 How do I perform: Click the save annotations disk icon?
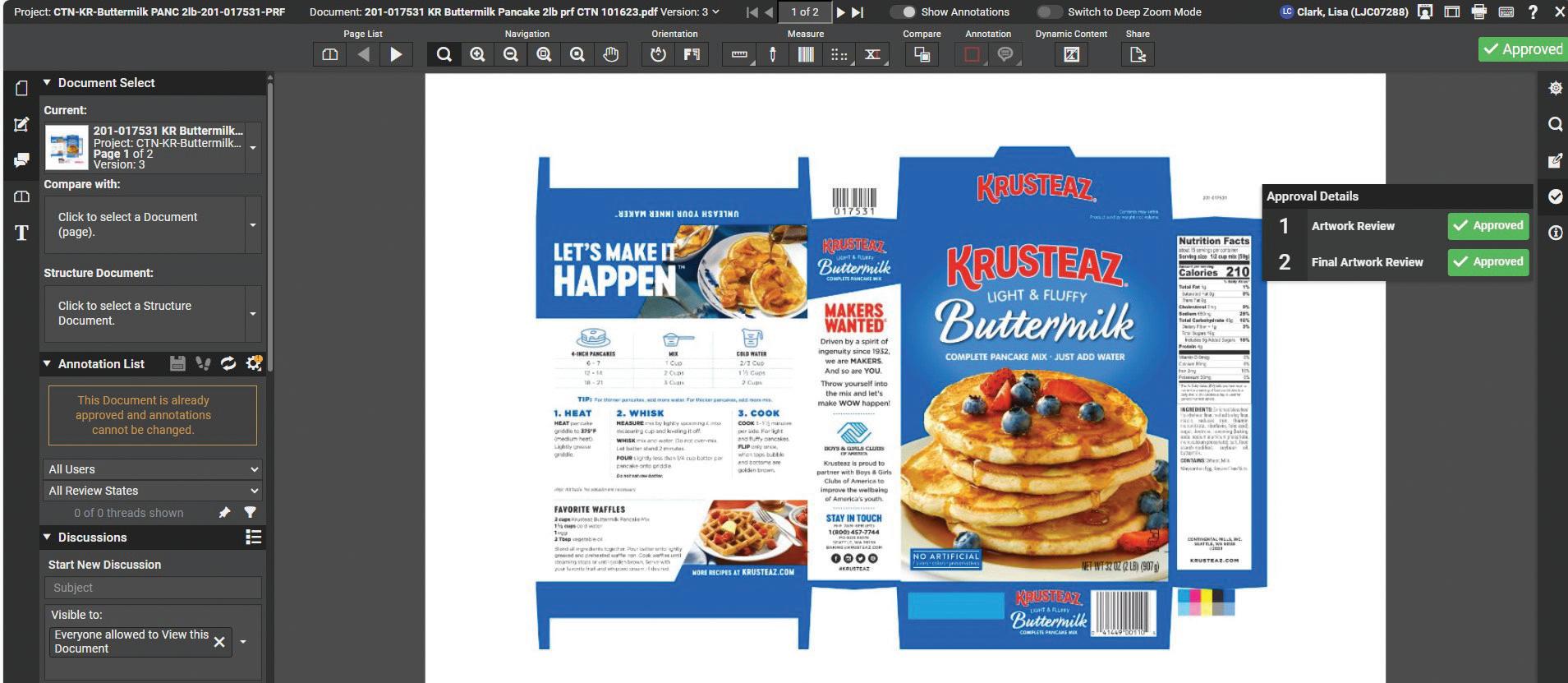coord(177,363)
